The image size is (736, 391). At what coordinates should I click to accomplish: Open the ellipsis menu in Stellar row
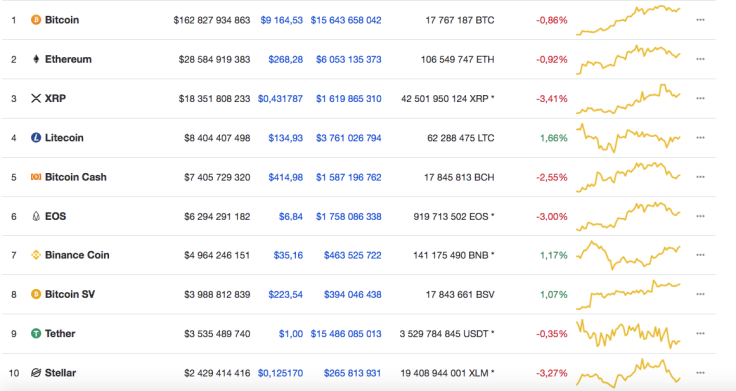[x=700, y=373]
